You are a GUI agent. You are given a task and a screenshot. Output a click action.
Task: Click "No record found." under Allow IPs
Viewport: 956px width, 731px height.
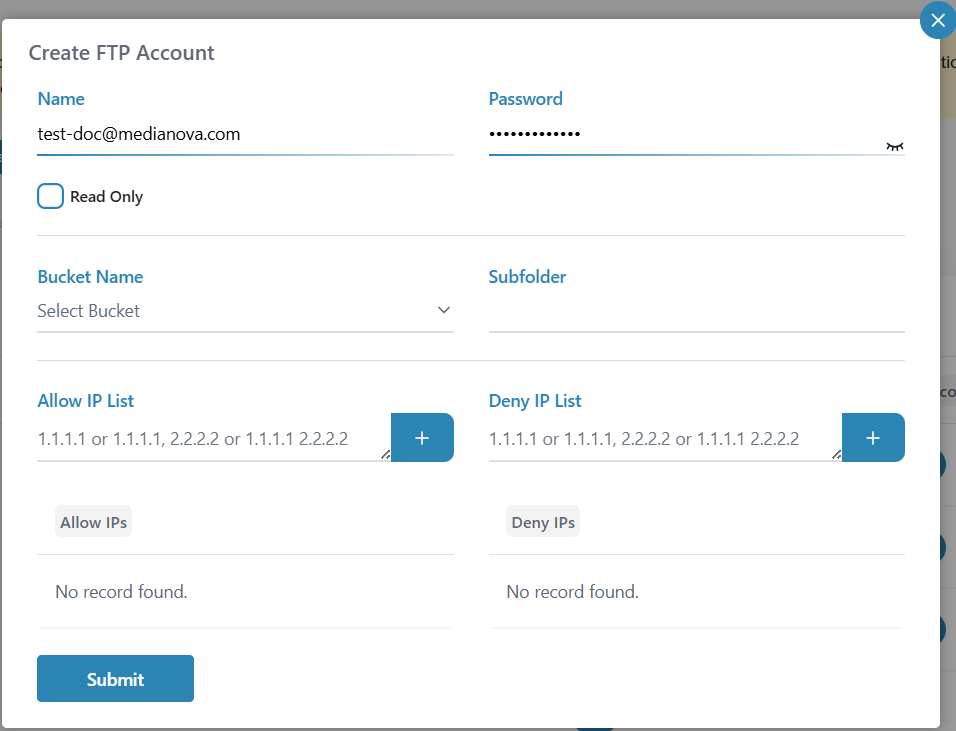click(x=121, y=592)
